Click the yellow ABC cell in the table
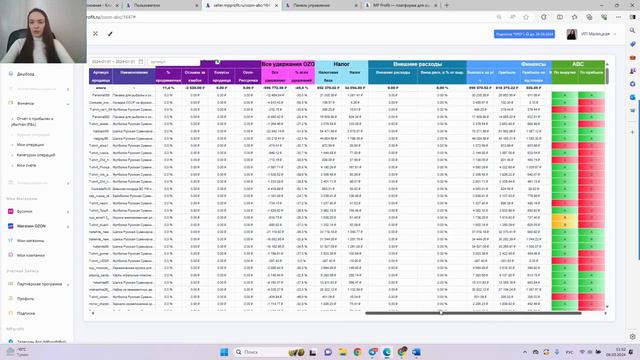Image resolution: width=640 pixels, height=360 pixels. (565, 221)
